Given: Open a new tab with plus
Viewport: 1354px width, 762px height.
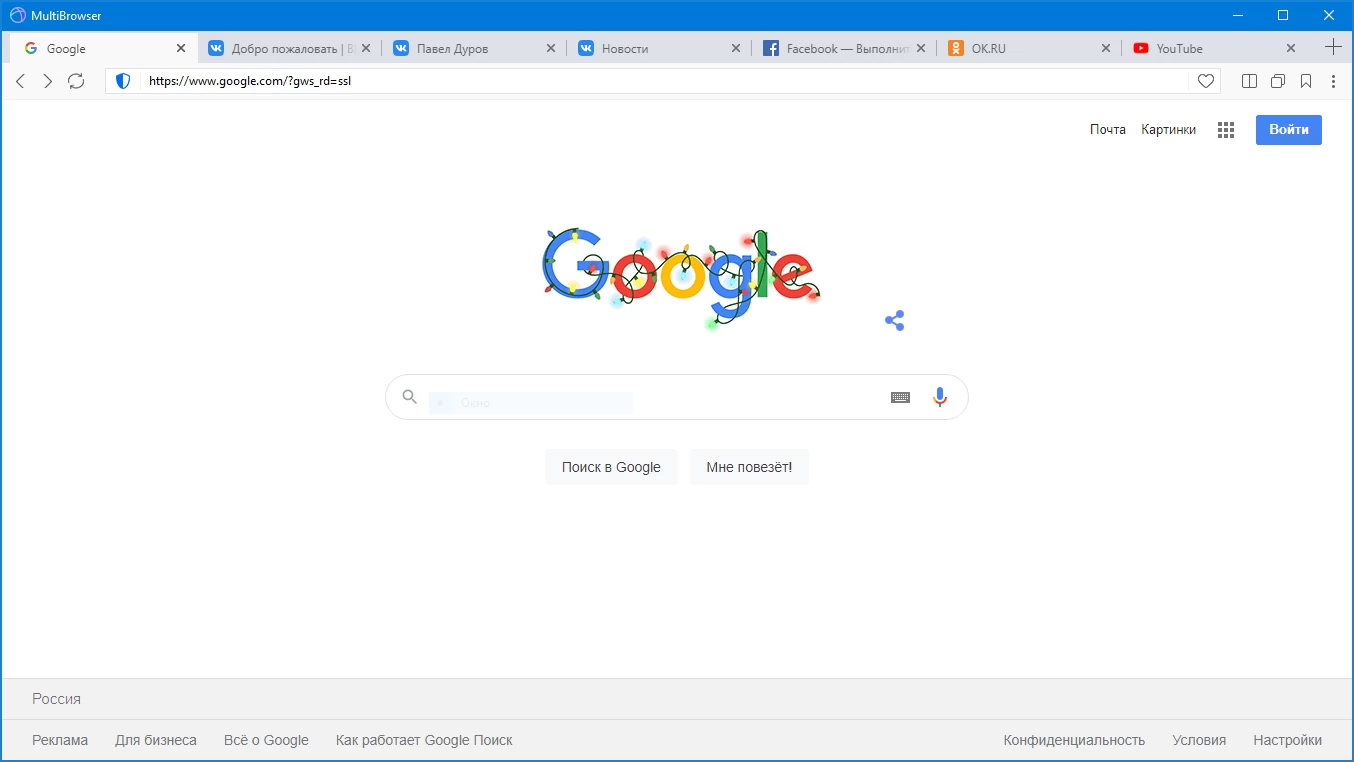Looking at the screenshot, I should click(1333, 47).
